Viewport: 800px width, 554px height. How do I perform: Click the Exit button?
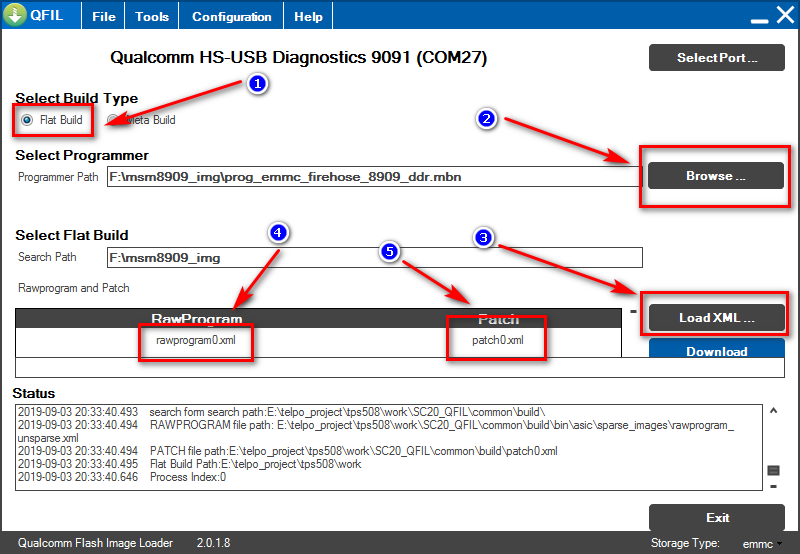(716, 517)
